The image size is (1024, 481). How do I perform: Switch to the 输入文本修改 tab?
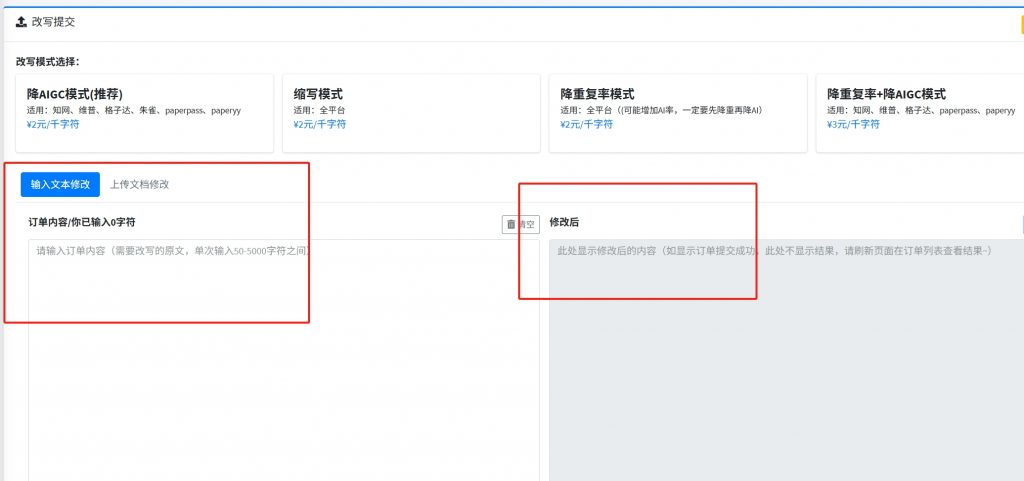pos(60,184)
